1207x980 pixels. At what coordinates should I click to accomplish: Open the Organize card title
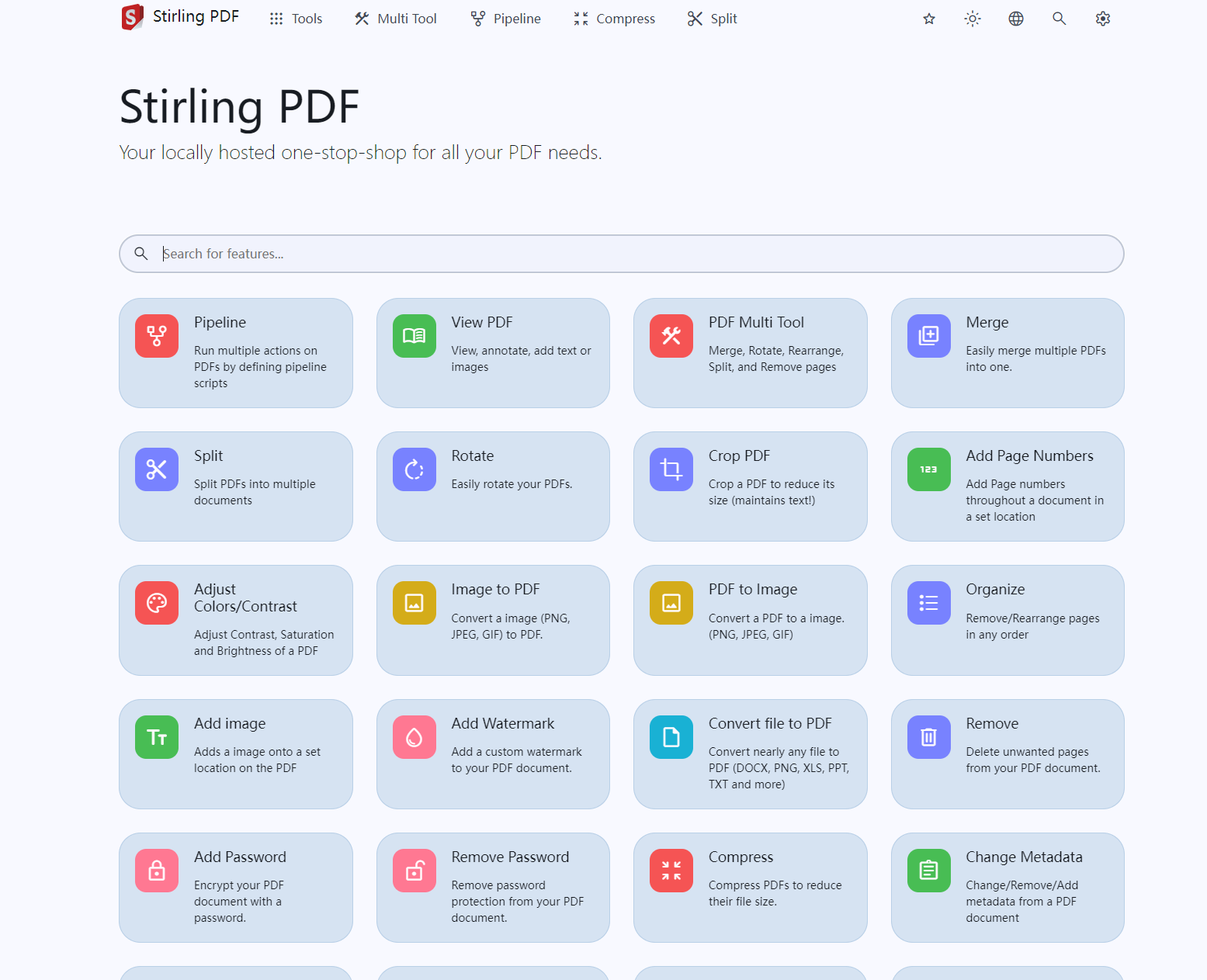995,589
